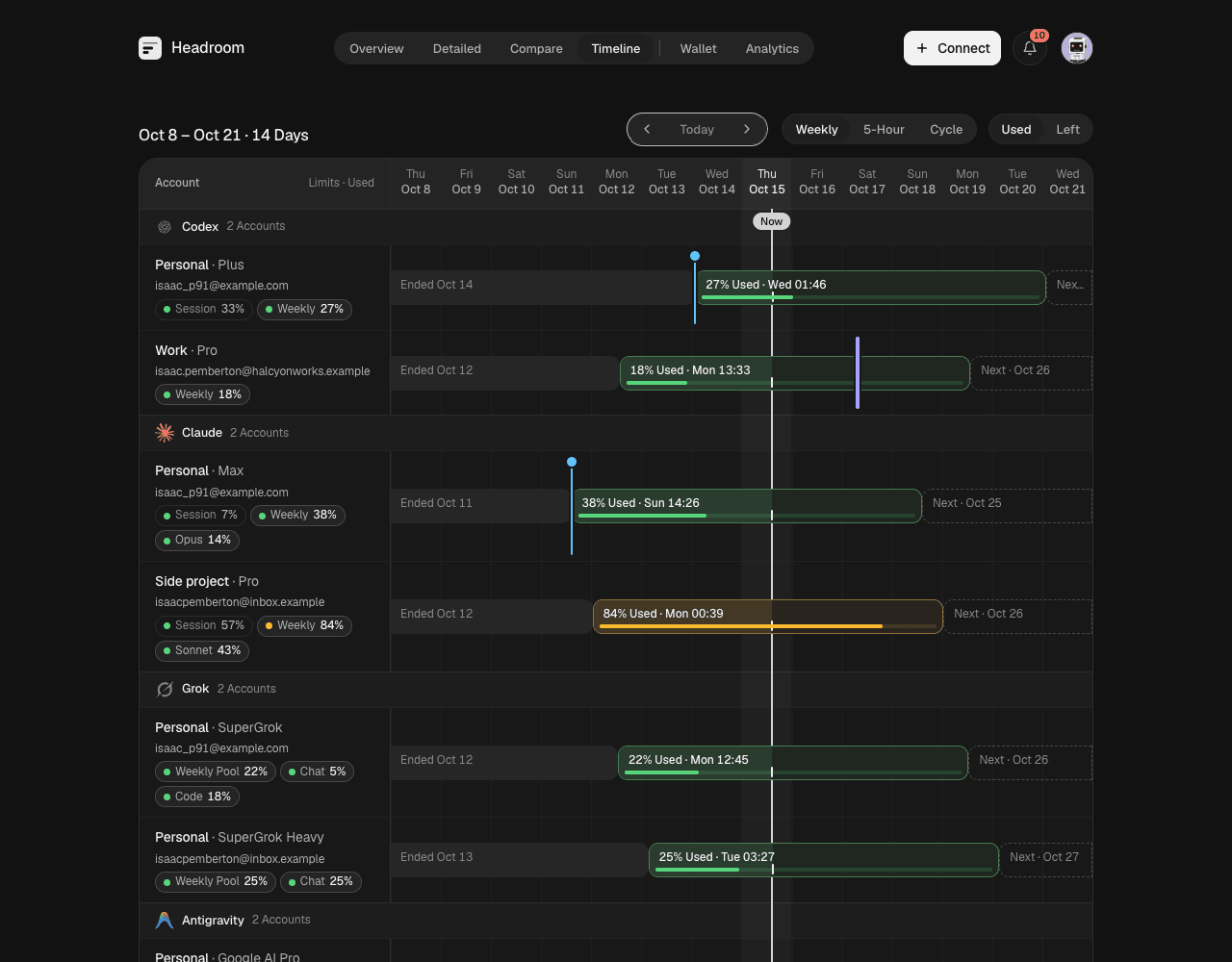Jump to Today in timeline

(697, 129)
